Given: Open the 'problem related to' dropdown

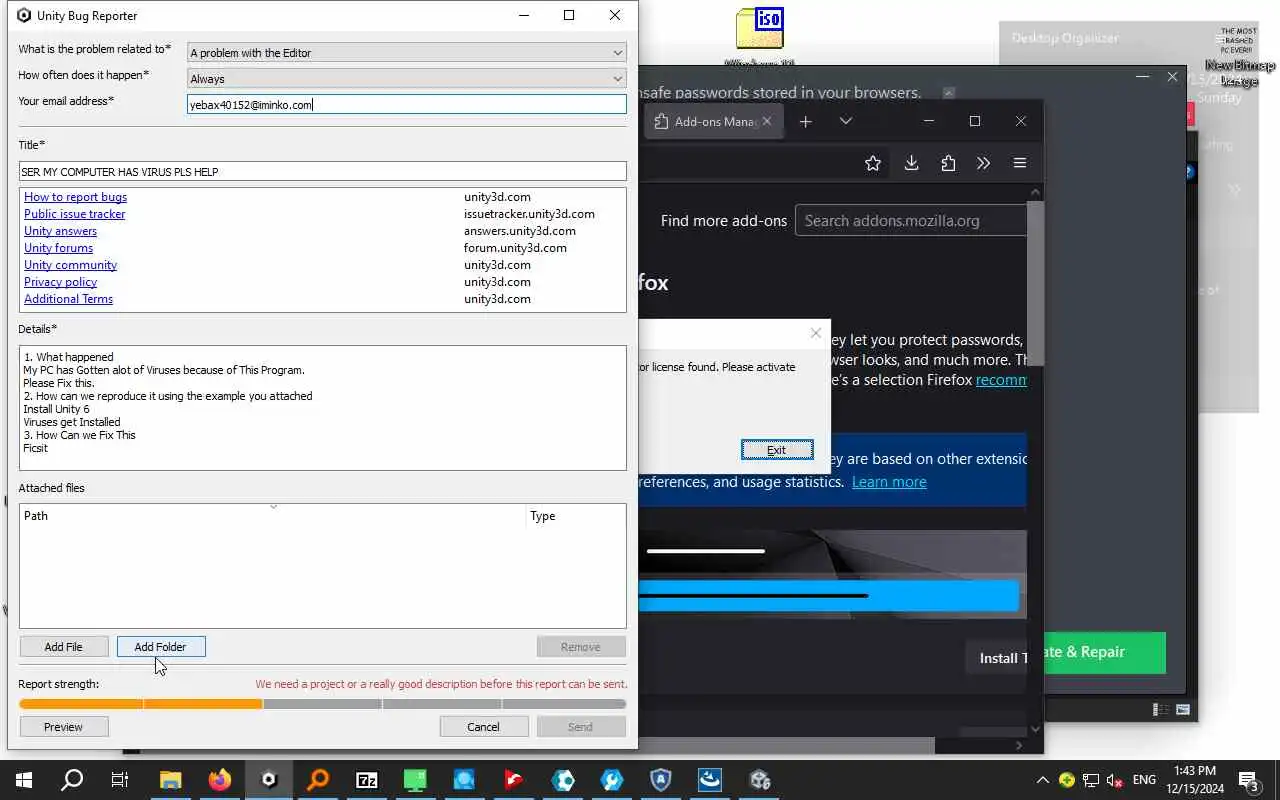Looking at the screenshot, I should click(x=407, y=53).
